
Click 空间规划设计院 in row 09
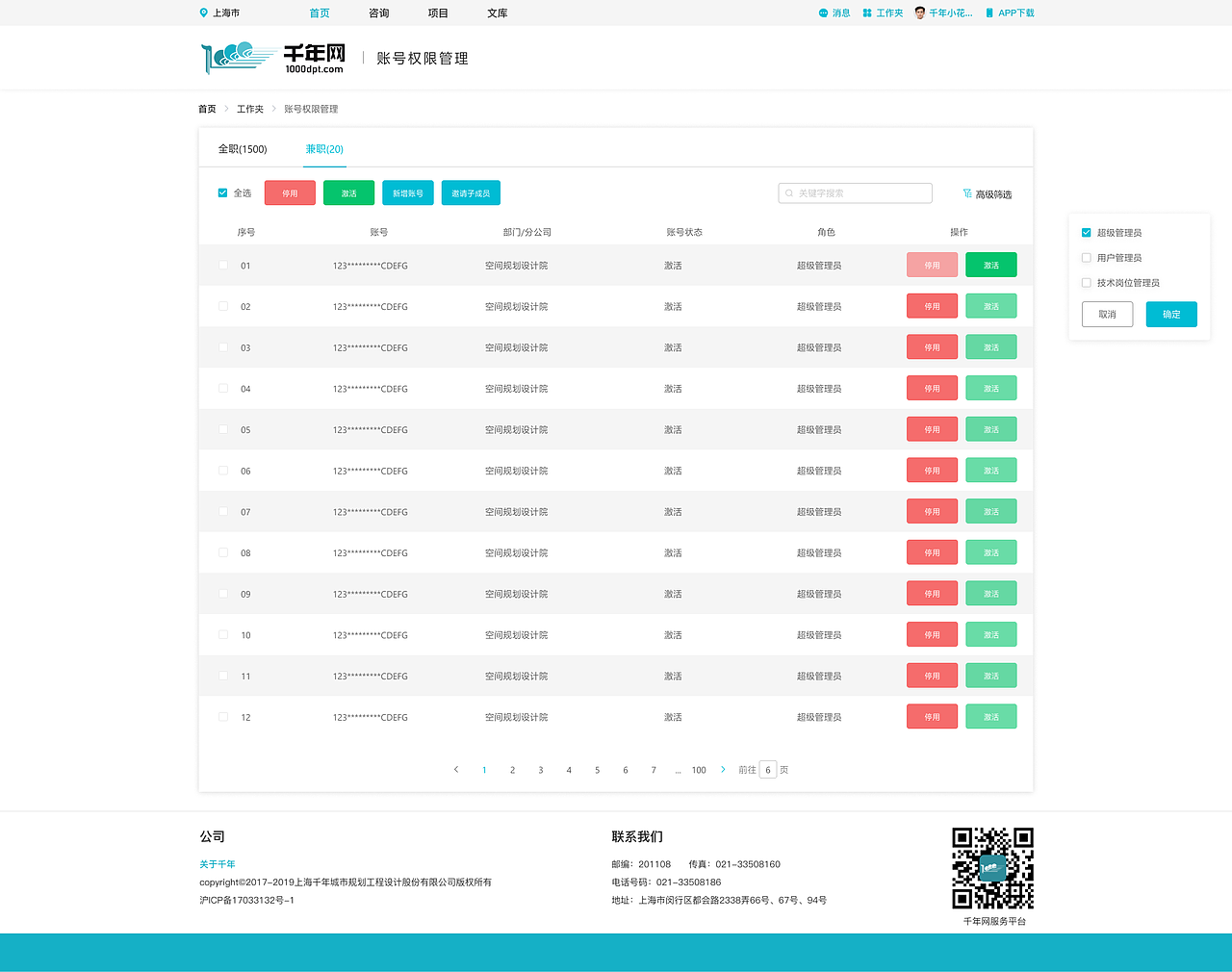tap(516, 594)
